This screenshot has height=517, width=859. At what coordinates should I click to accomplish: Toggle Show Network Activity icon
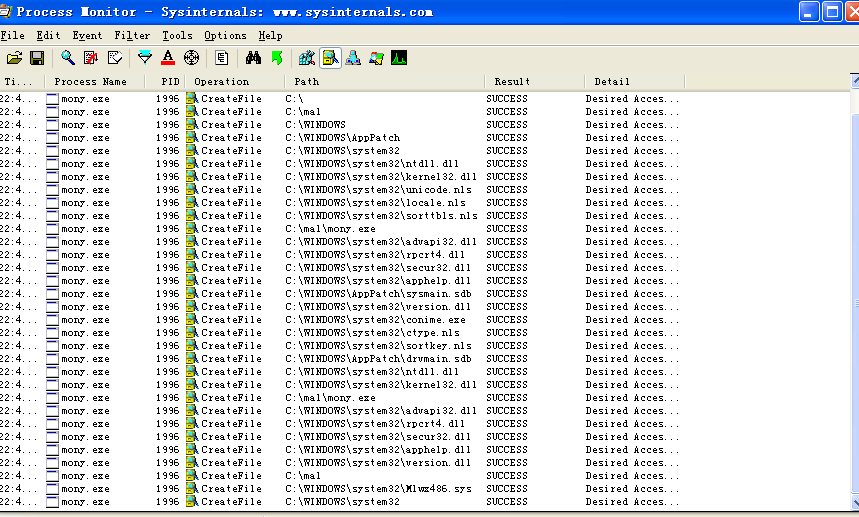(353, 58)
